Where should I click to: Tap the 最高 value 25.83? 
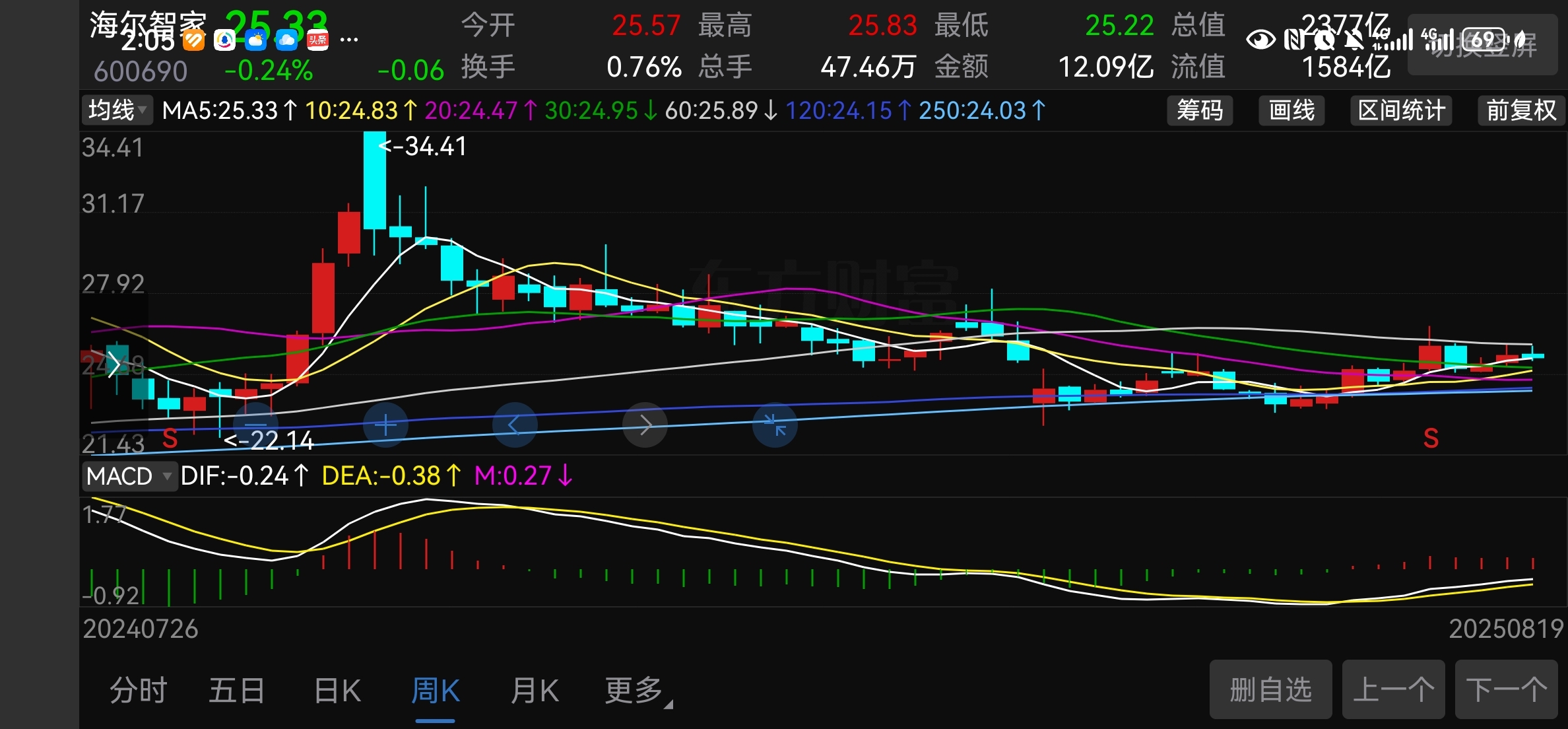tap(882, 25)
